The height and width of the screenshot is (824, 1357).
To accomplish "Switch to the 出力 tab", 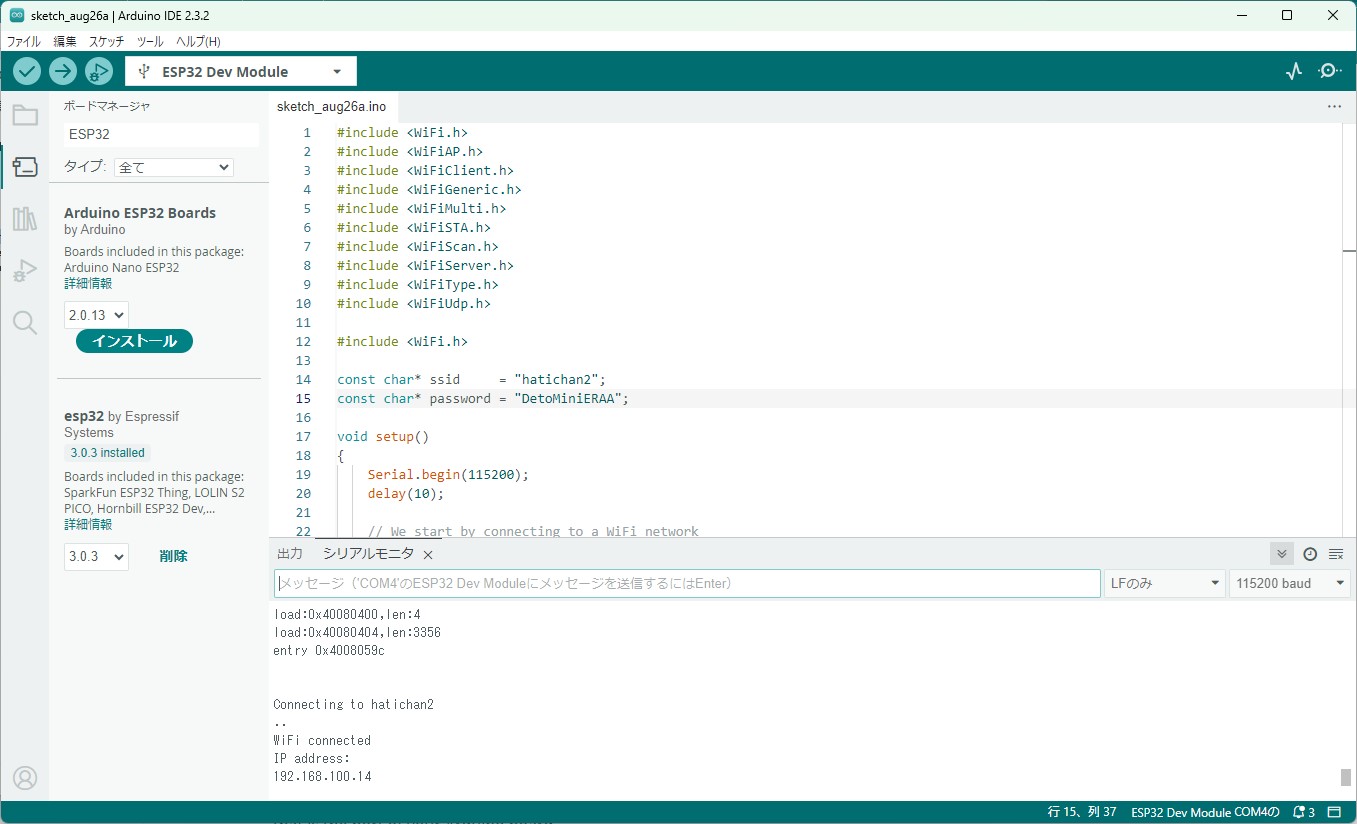I will (x=290, y=554).
